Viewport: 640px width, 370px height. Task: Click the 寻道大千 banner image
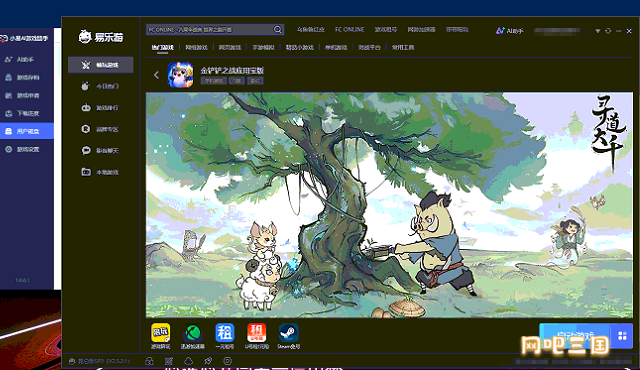point(389,205)
